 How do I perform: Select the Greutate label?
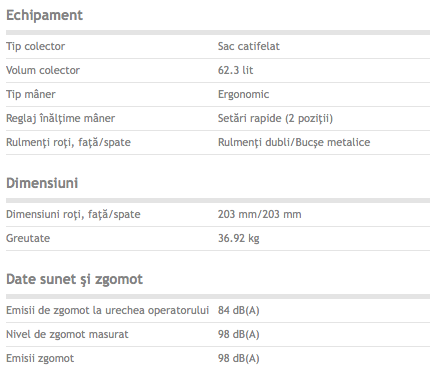click(28, 238)
